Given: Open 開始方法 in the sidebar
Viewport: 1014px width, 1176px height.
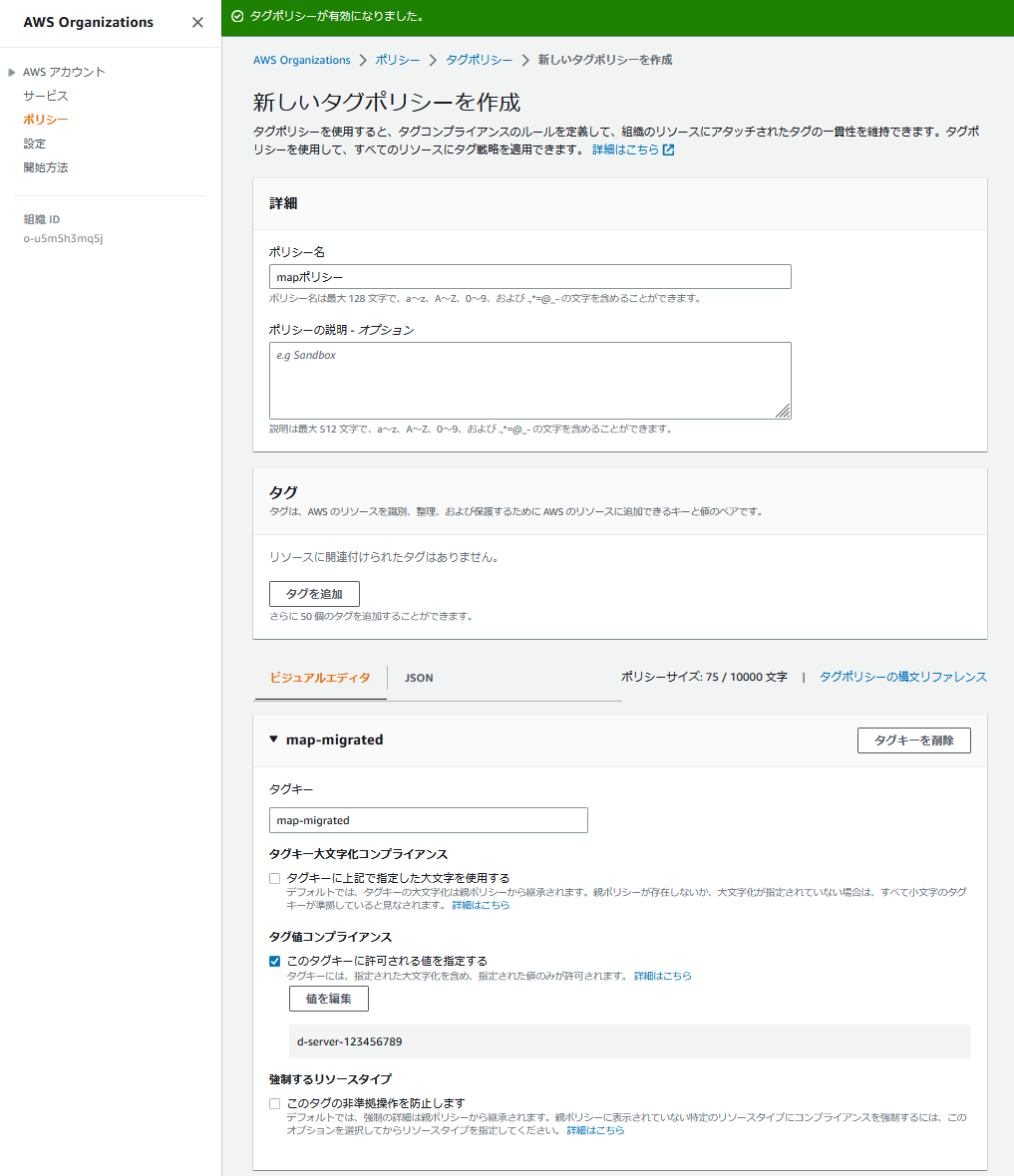Looking at the screenshot, I should tap(46, 167).
